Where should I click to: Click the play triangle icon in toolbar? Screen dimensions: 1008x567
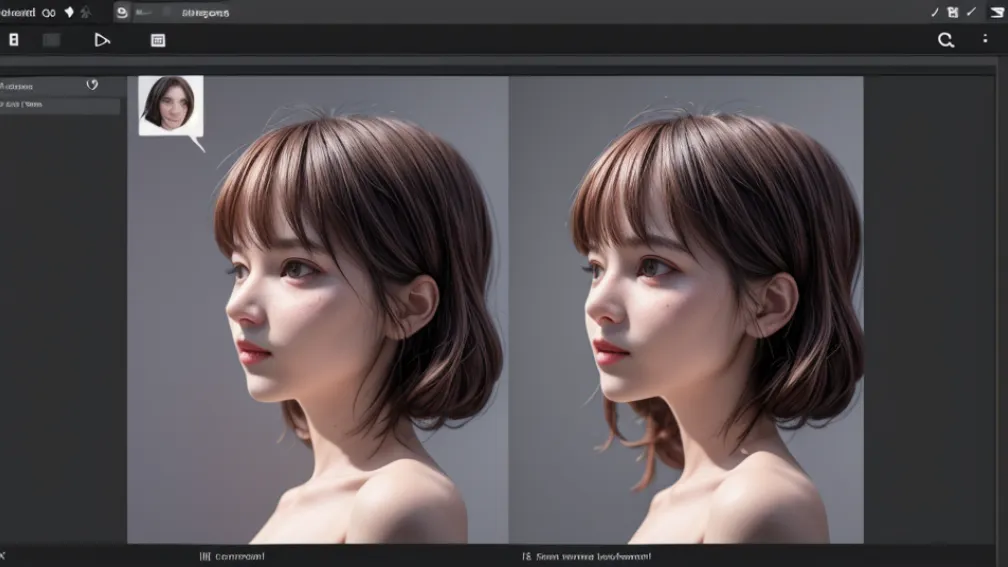(102, 40)
